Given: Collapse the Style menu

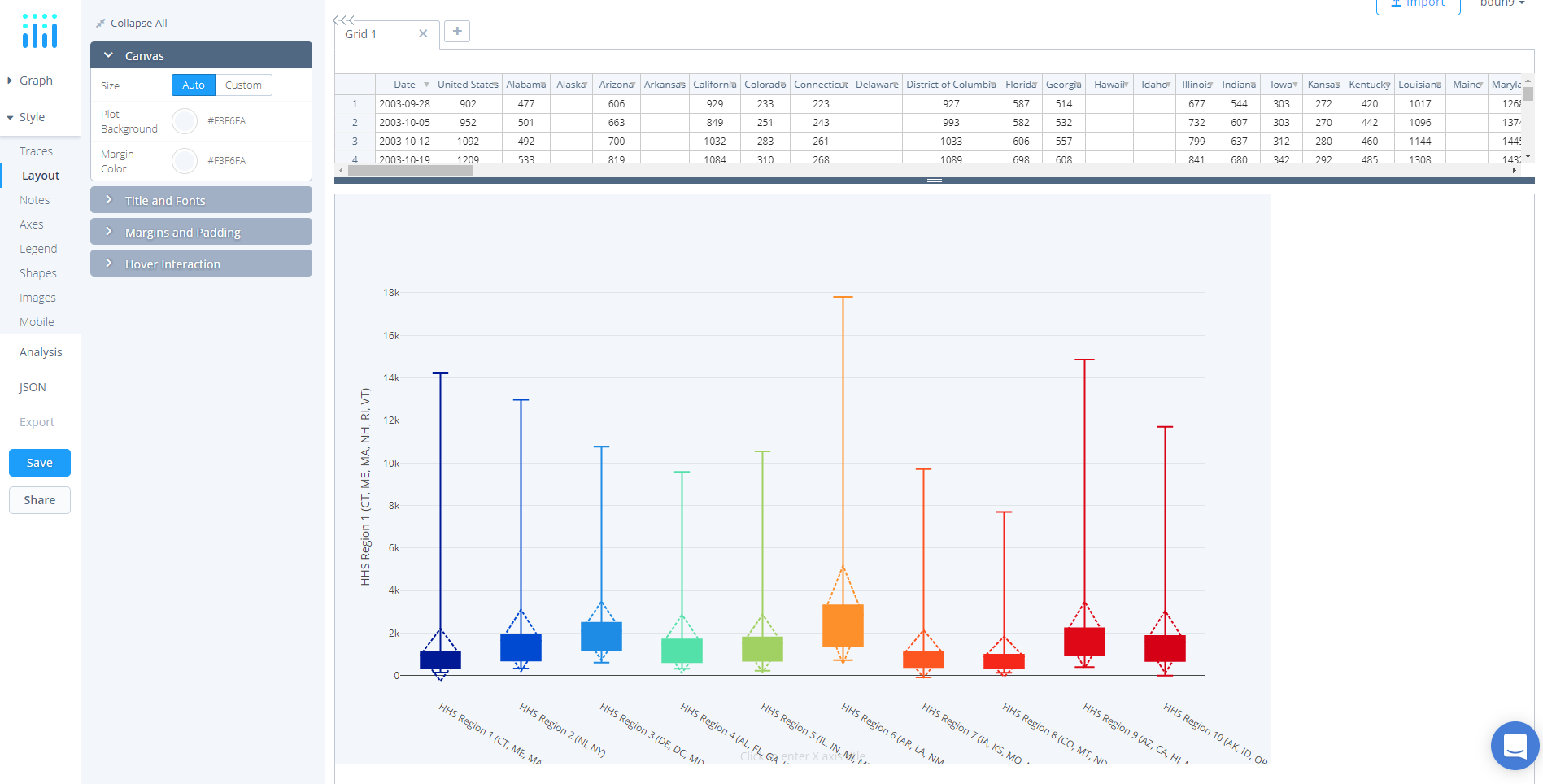Looking at the screenshot, I should click(26, 117).
